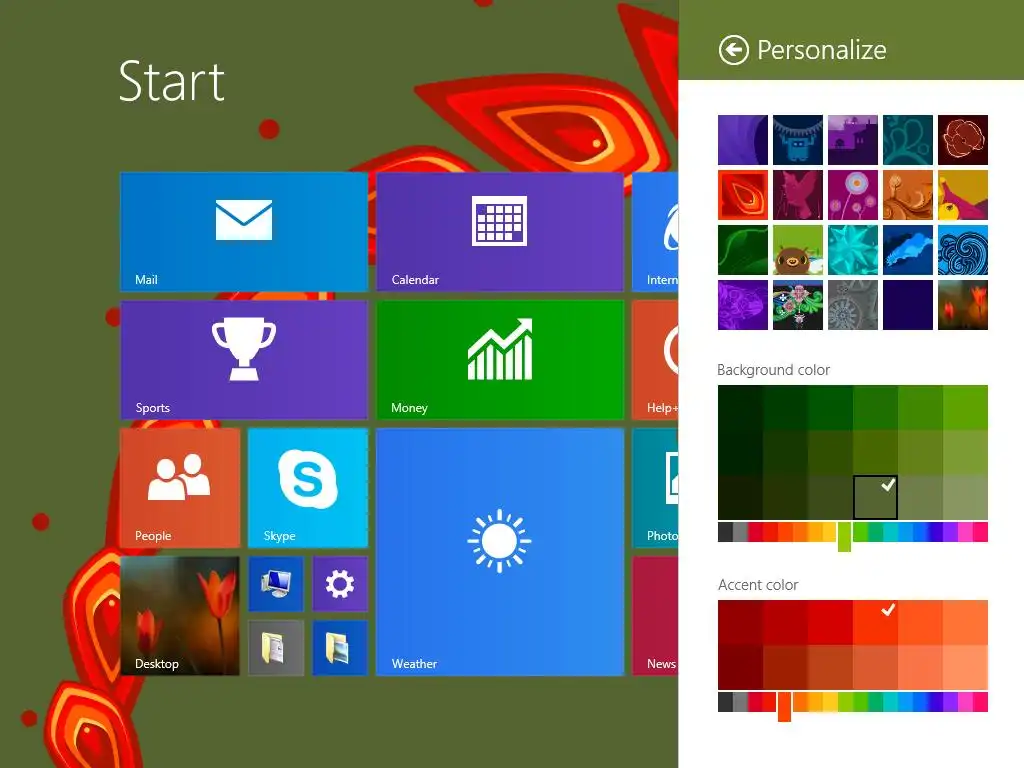Viewport: 1024px width, 768px height.
Task: Pick the brightest green Background color swatch
Action: [x=965, y=408]
